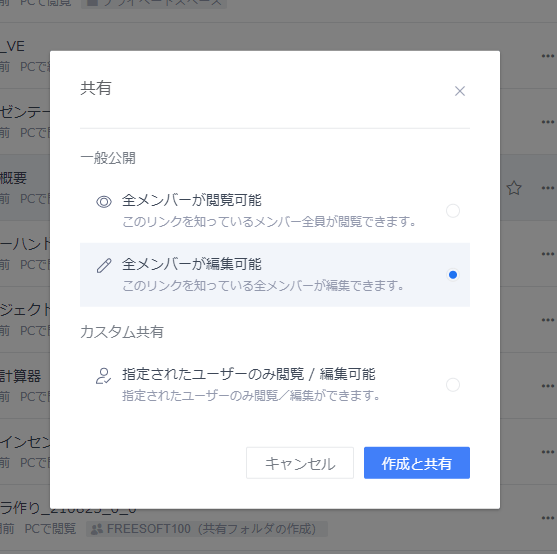557x554 pixels.
Task: Click the eye icon for 閲覧可能 option
Action: [104, 202]
